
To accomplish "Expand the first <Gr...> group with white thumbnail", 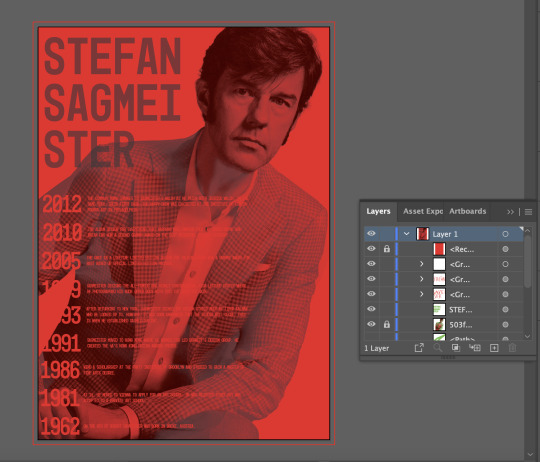I will (x=422, y=264).
